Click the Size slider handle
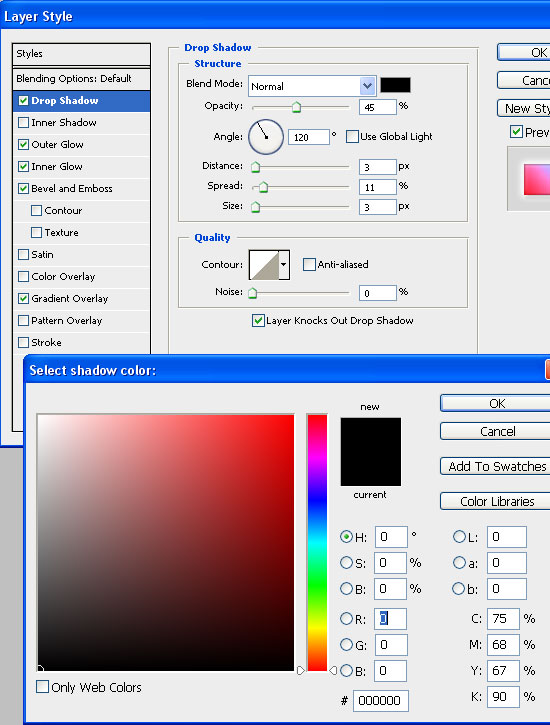This screenshot has height=725, width=550. 255,207
